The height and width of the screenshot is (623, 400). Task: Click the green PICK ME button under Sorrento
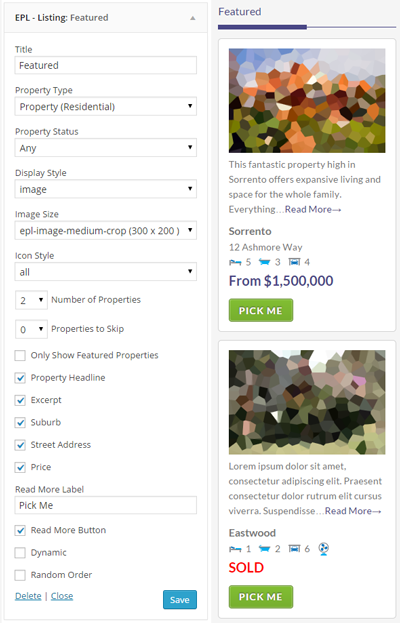pos(261,310)
